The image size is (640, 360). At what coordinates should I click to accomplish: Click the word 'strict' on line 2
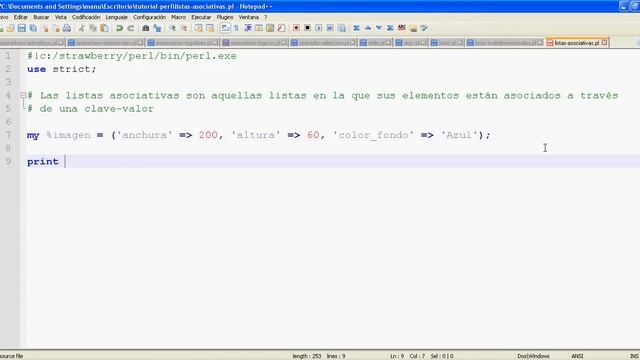(71, 69)
